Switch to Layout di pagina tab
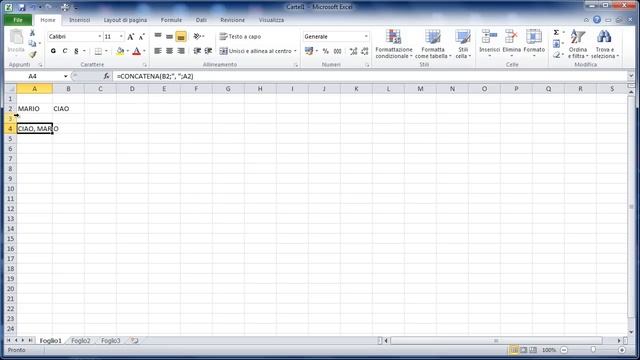 pos(125,20)
